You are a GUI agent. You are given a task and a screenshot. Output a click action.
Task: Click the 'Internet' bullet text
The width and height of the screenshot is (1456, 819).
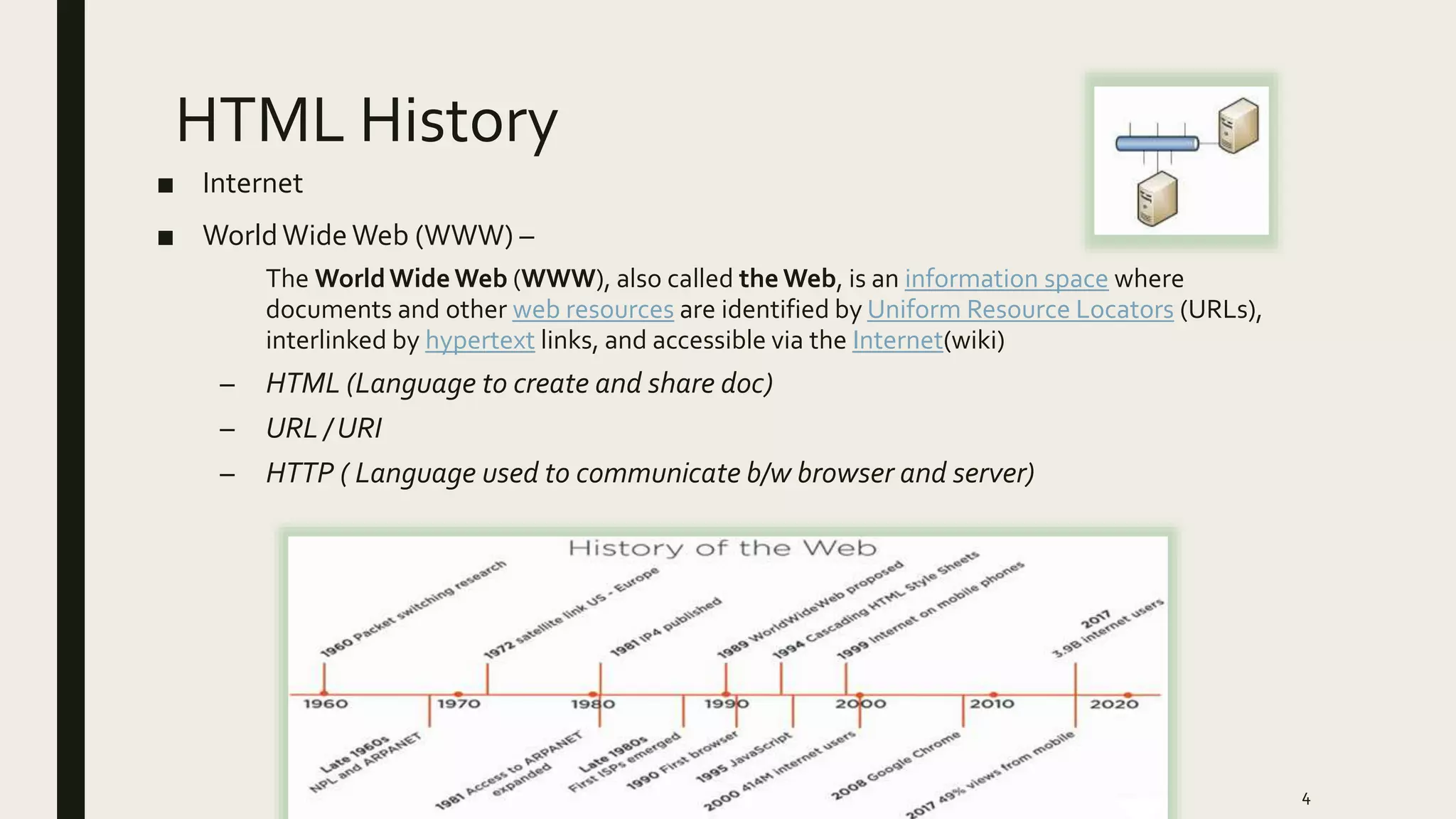[252, 183]
